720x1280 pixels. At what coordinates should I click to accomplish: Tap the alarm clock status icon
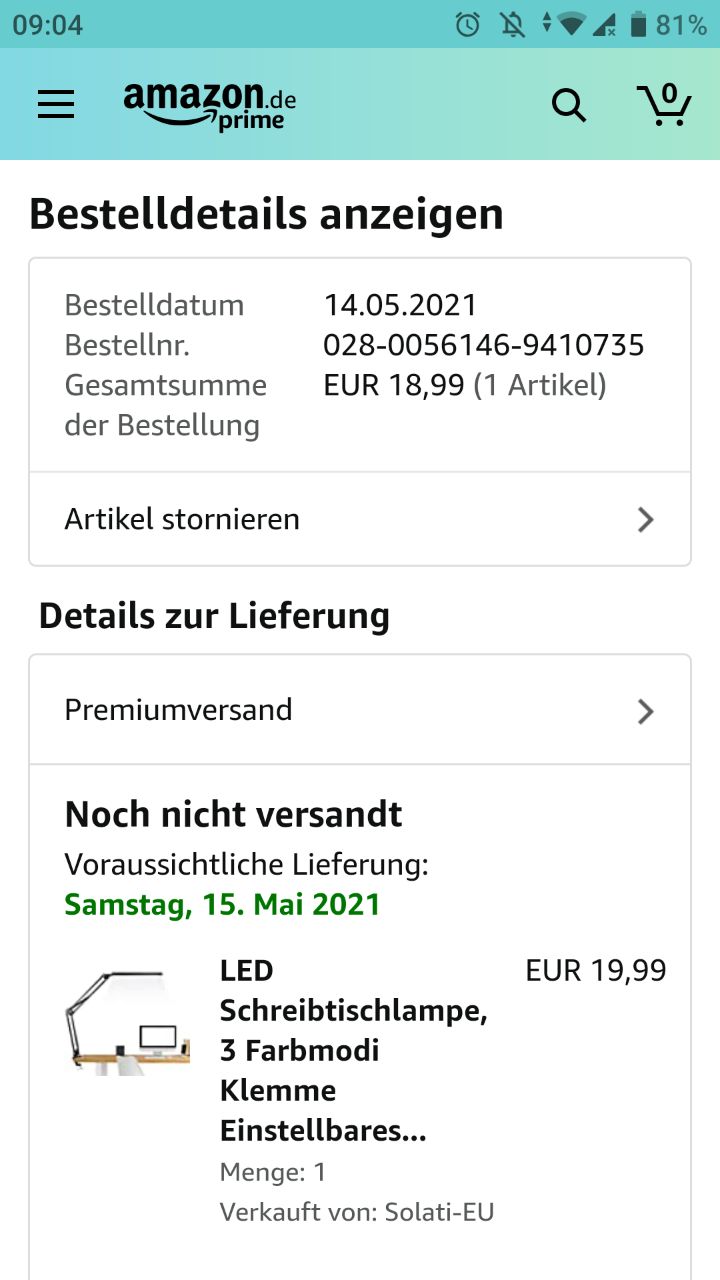[468, 25]
